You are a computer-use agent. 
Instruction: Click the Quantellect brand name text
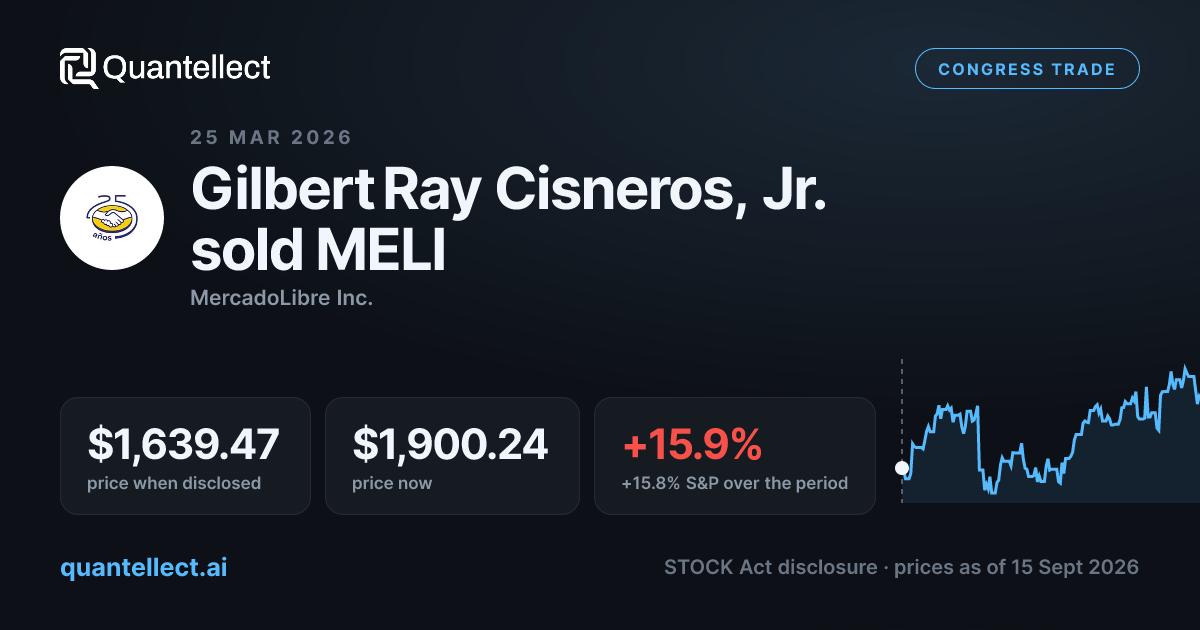[187, 68]
